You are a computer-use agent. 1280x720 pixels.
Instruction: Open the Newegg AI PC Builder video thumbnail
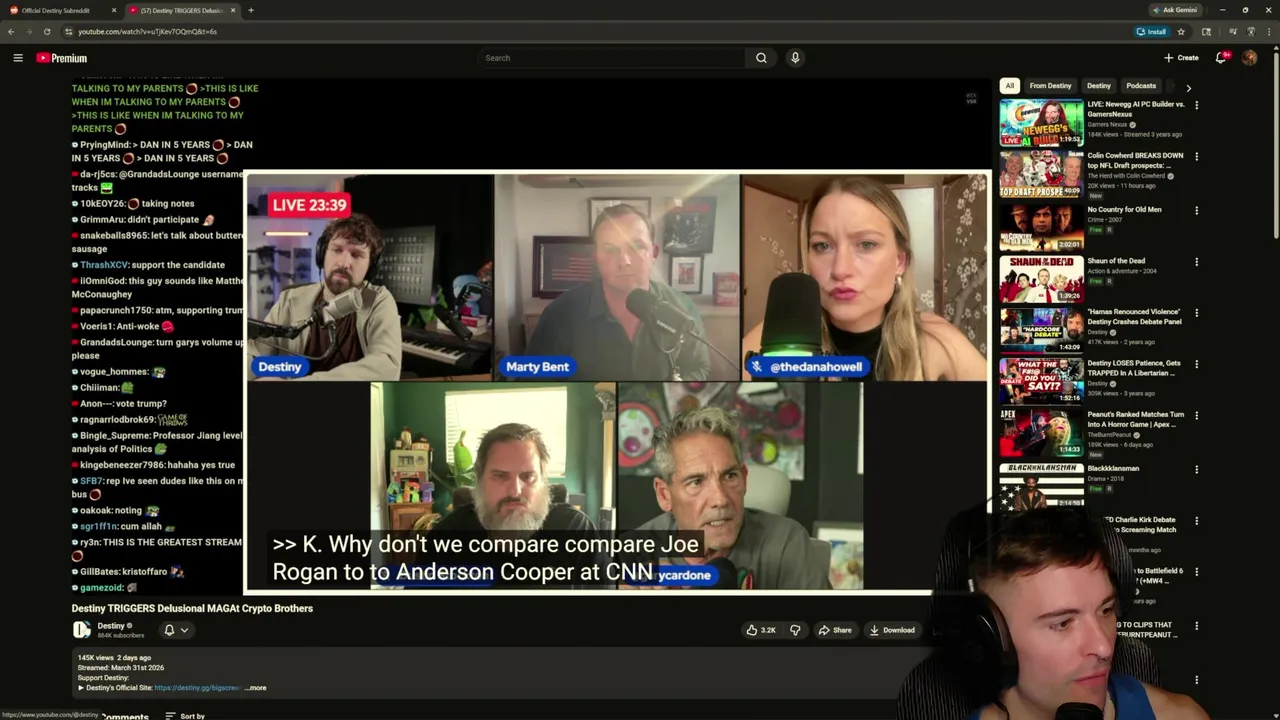1041,123
